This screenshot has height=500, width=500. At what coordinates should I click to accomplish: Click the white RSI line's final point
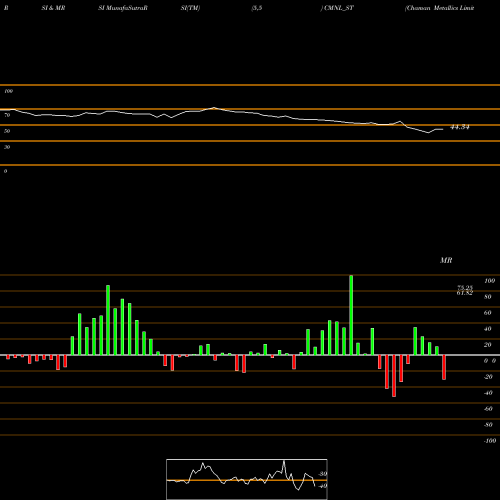point(443,129)
